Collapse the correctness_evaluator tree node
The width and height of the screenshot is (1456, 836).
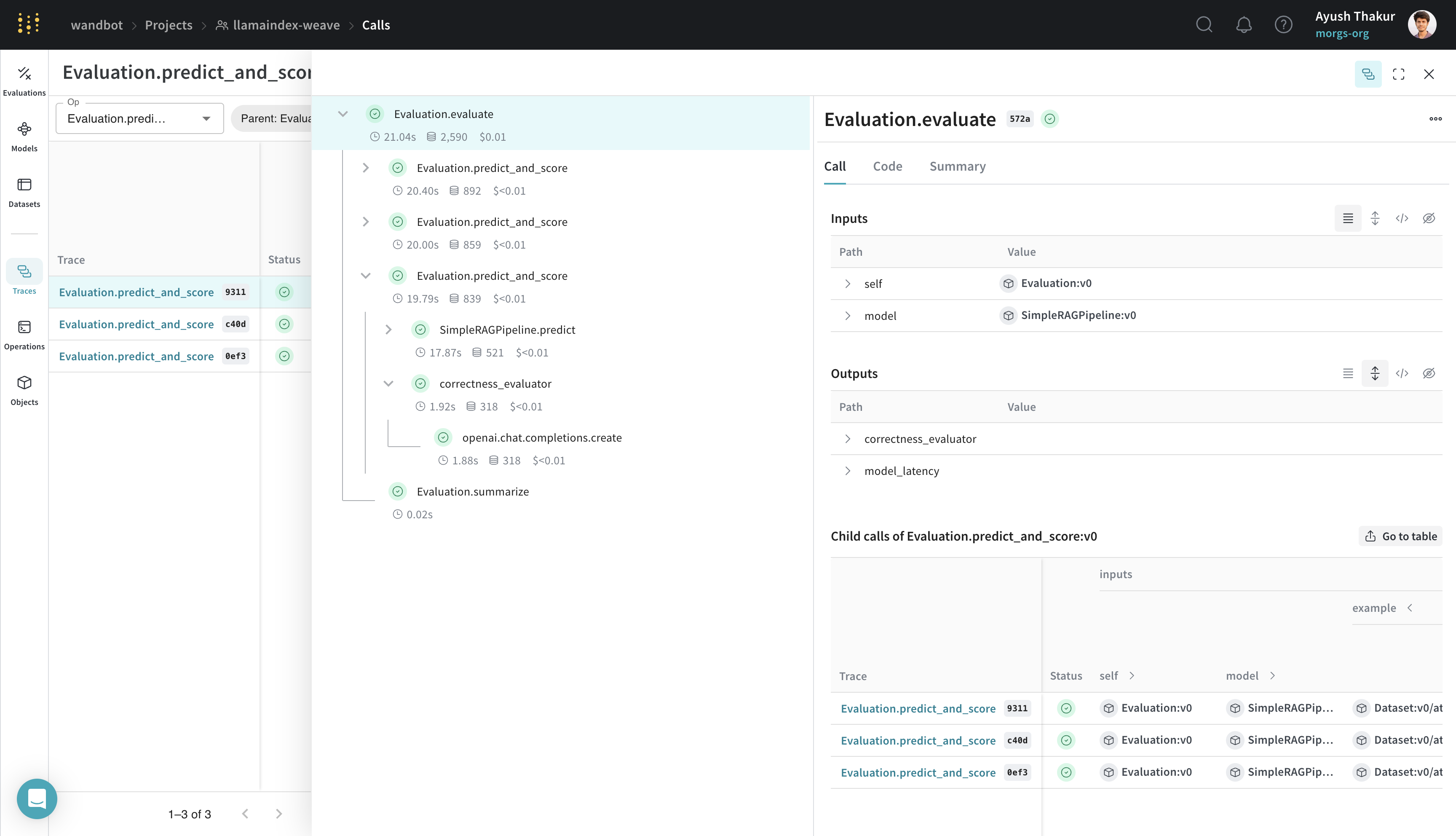click(x=388, y=383)
